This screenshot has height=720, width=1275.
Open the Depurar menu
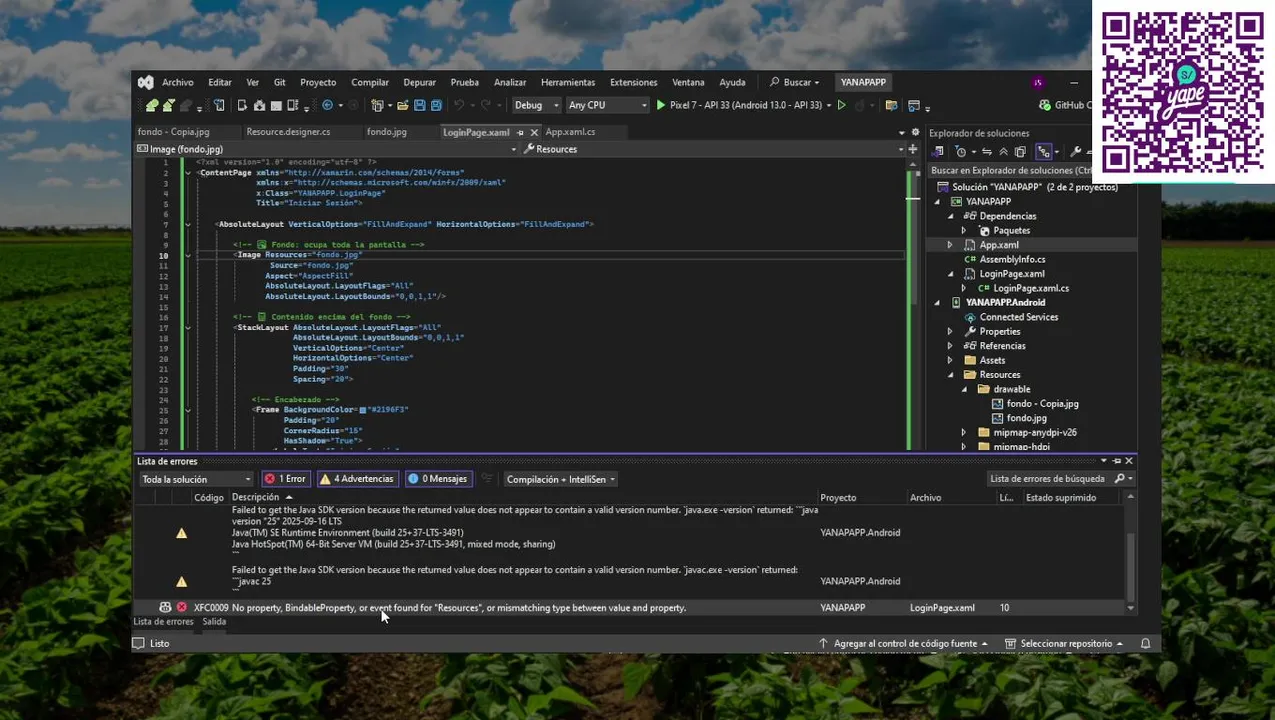[x=419, y=82]
